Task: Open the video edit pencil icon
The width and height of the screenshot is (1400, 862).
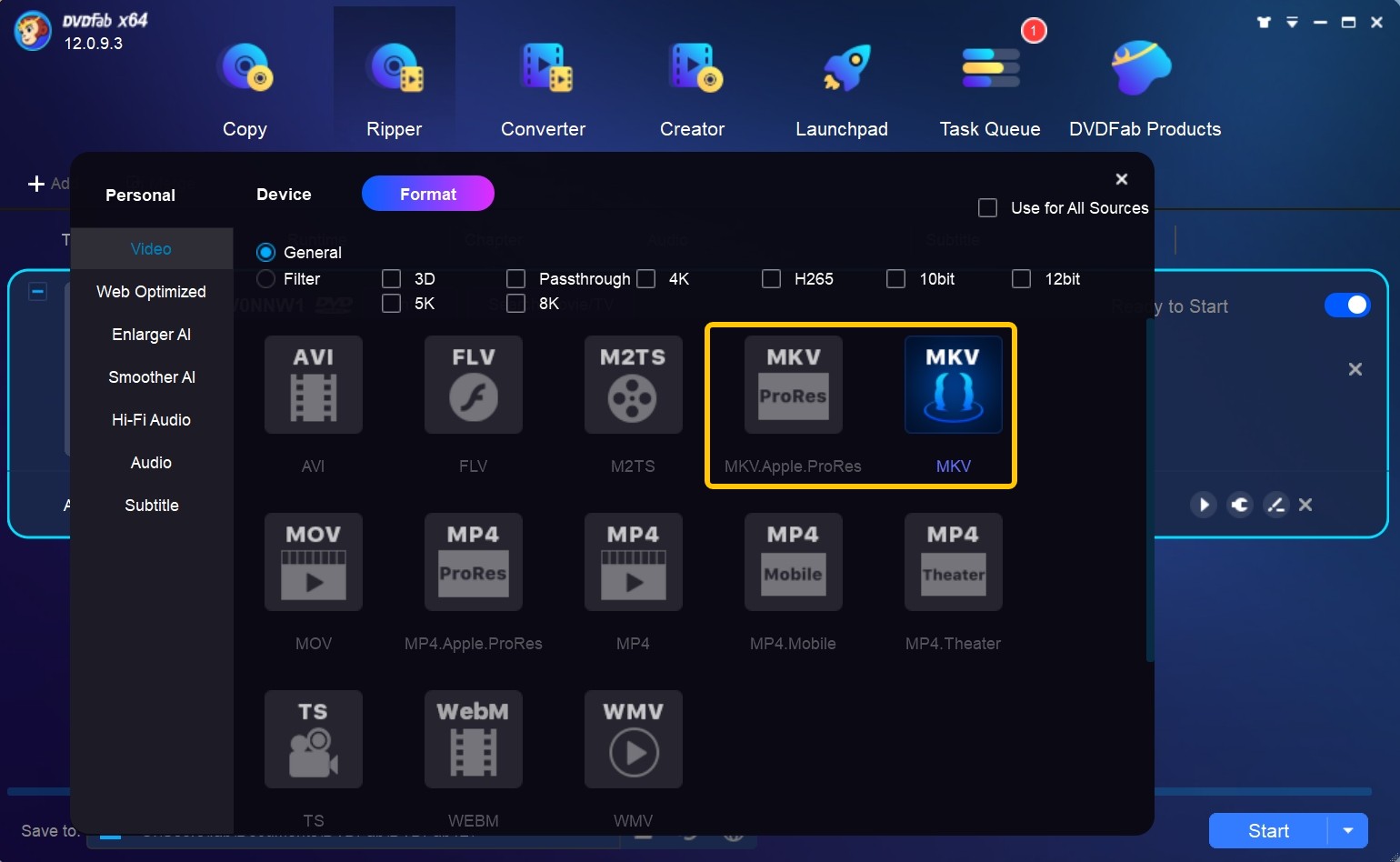Action: pyautogui.click(x=1276, y=505)
